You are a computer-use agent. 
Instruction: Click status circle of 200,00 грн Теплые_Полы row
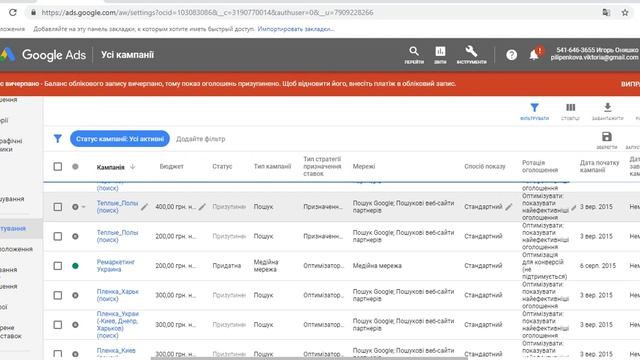tap(75, 236)
